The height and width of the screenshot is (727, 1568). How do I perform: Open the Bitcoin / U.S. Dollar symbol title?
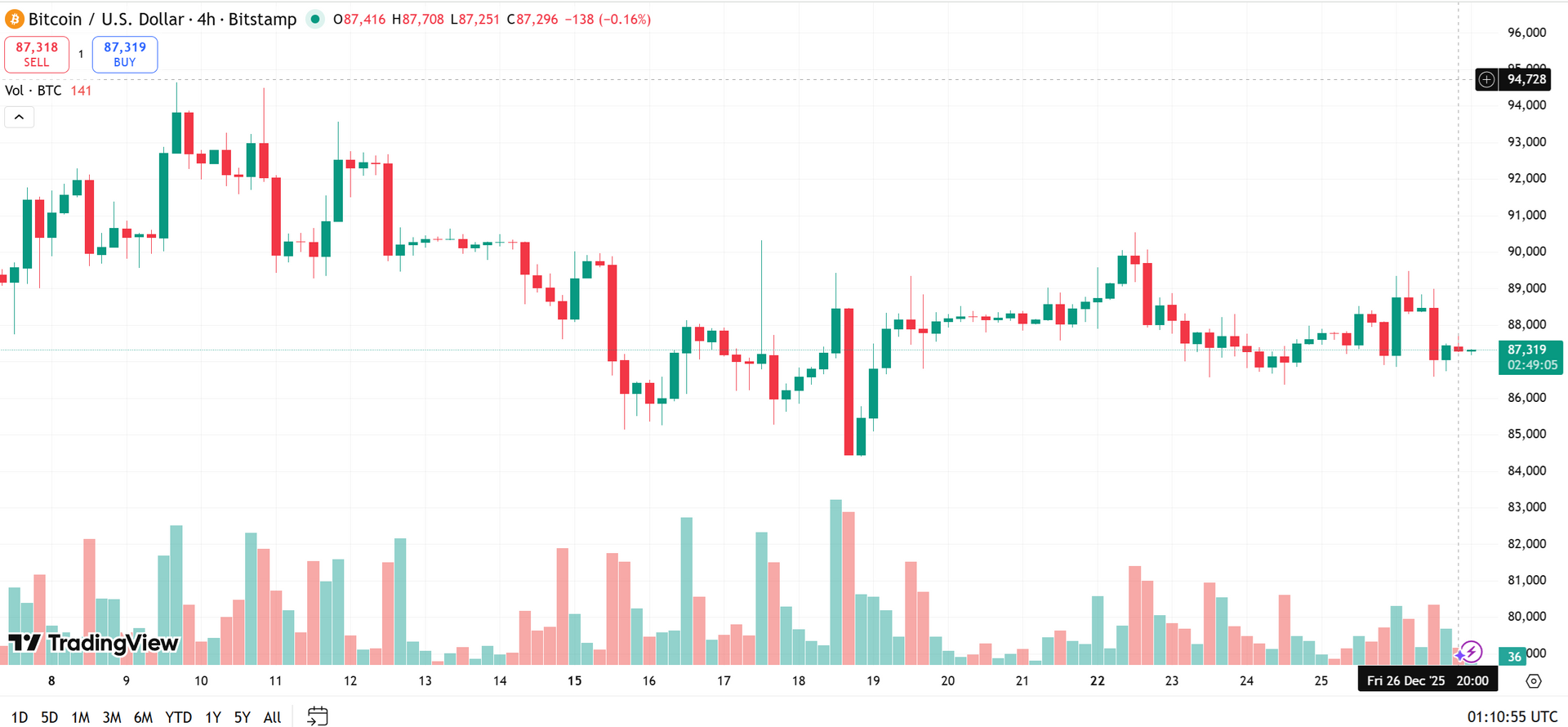point(163,19)
